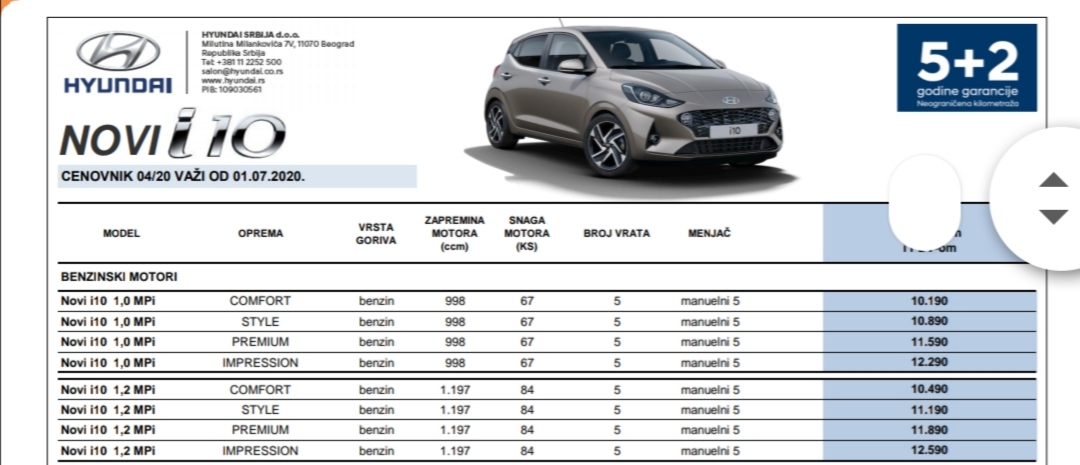Select the price 11.190

click(929, 410)
